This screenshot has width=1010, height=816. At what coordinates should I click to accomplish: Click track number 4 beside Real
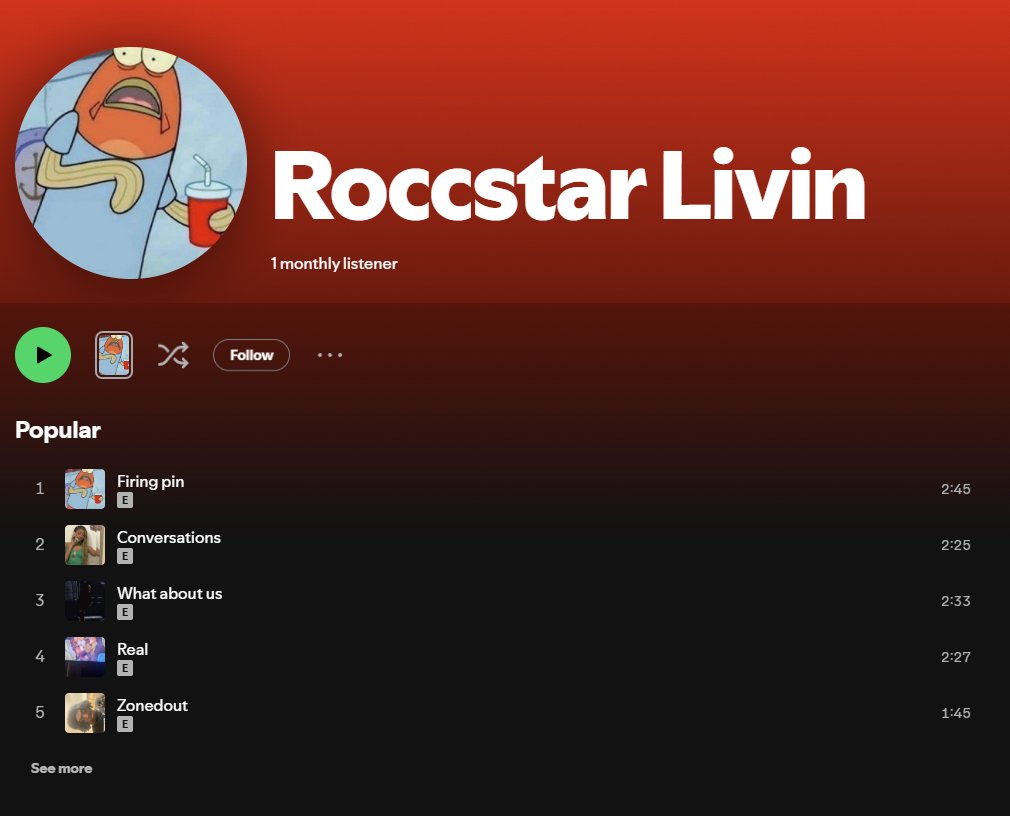(40, 657)
